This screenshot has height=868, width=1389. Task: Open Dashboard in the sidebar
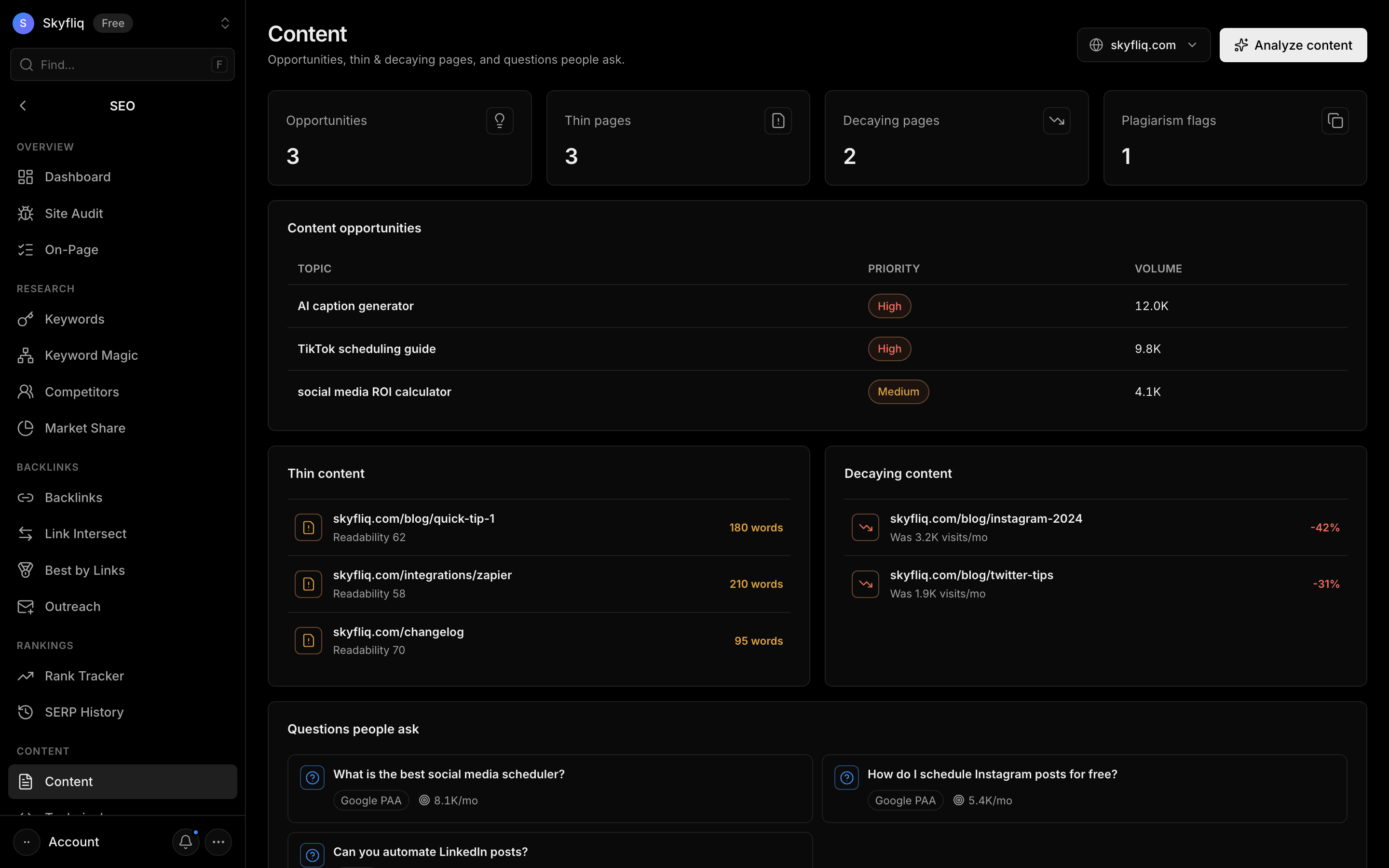122,177
